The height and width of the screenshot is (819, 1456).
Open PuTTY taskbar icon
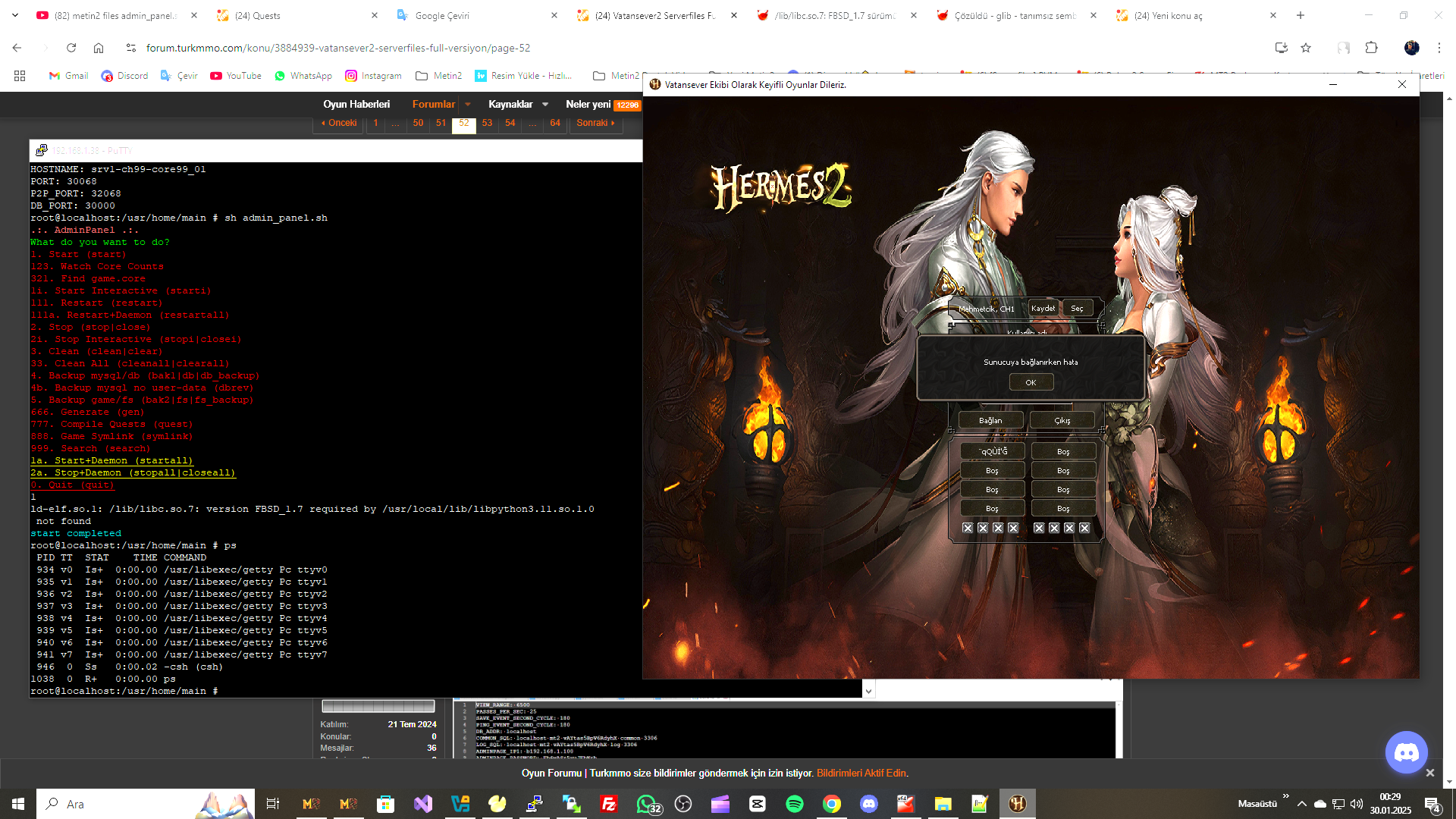tap(535, 804)
